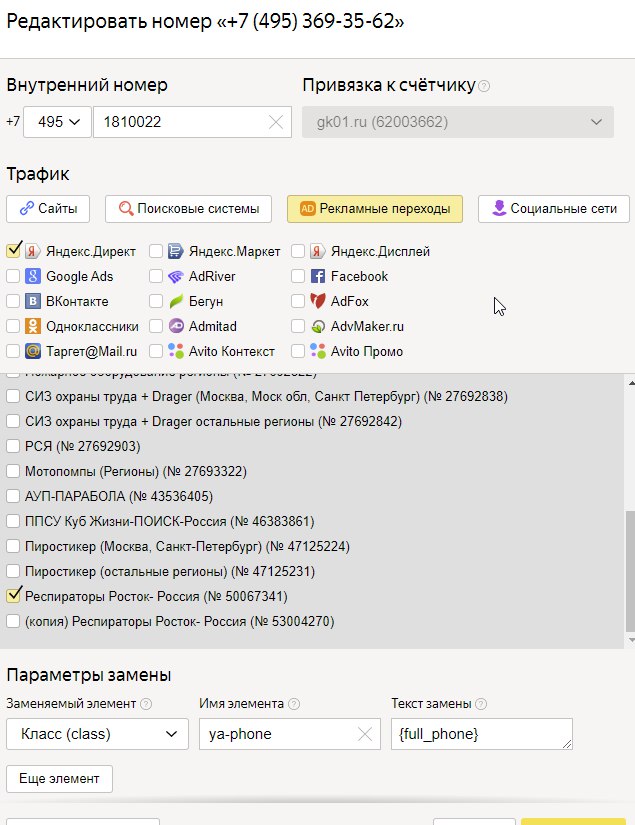Clear the ya-phone element name field
This screenshot has width=635, height=825.
point(365,734)
